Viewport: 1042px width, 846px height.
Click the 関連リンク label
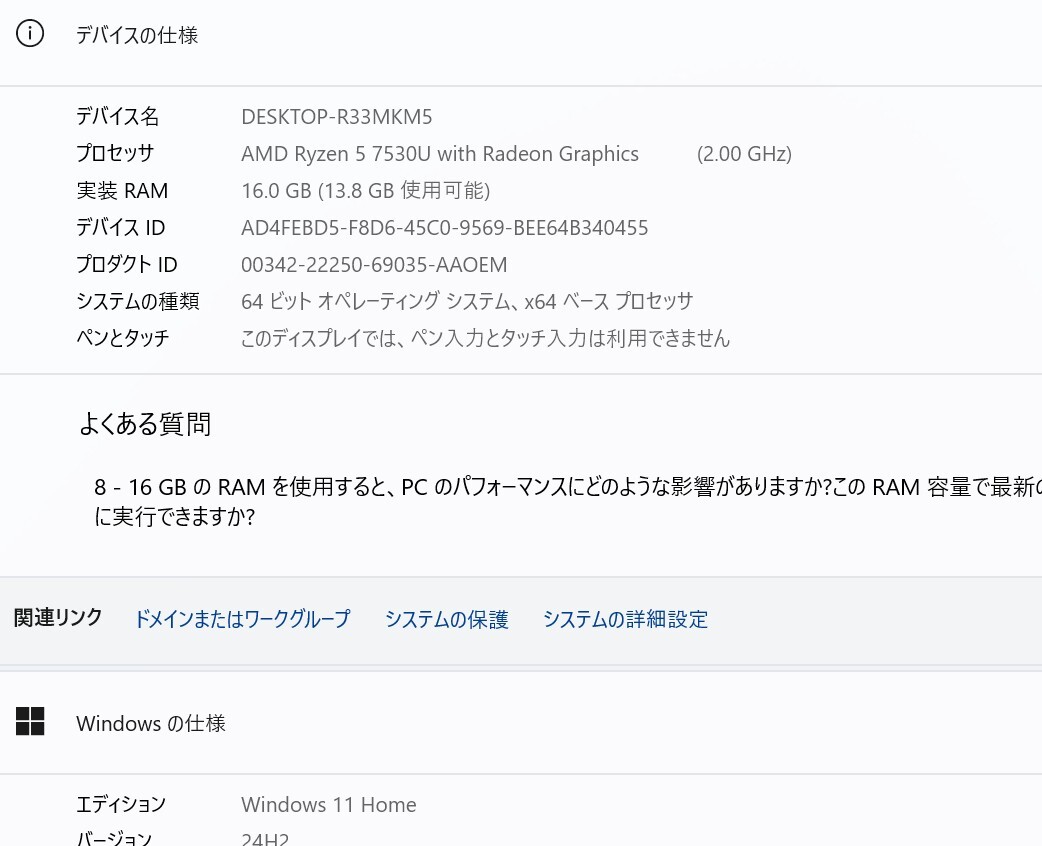click(58, 617)
